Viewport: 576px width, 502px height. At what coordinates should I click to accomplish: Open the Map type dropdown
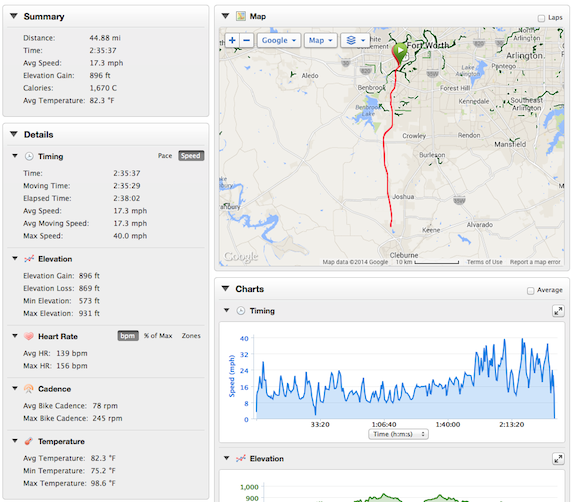pyautogui.click(x=320, y=40)
